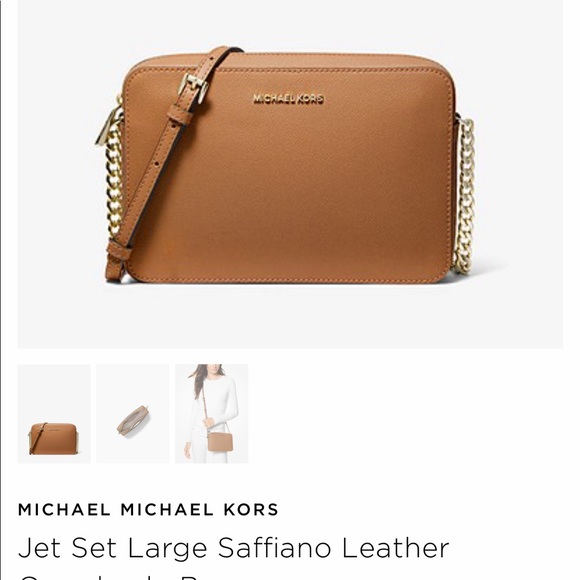Click the zippered pouch in the second thumbnail
Viewport: 580px width, 580px height.
[133, 421]
